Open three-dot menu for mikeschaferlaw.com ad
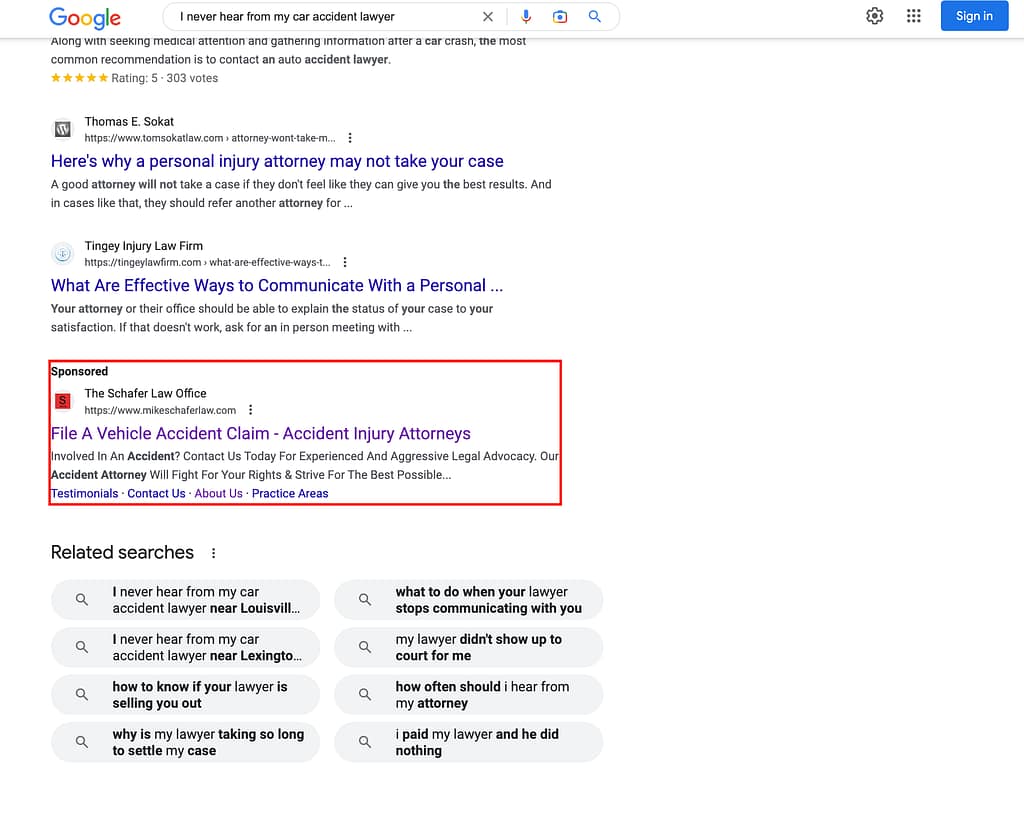1024x830 pixels. [x=251, y=410]
